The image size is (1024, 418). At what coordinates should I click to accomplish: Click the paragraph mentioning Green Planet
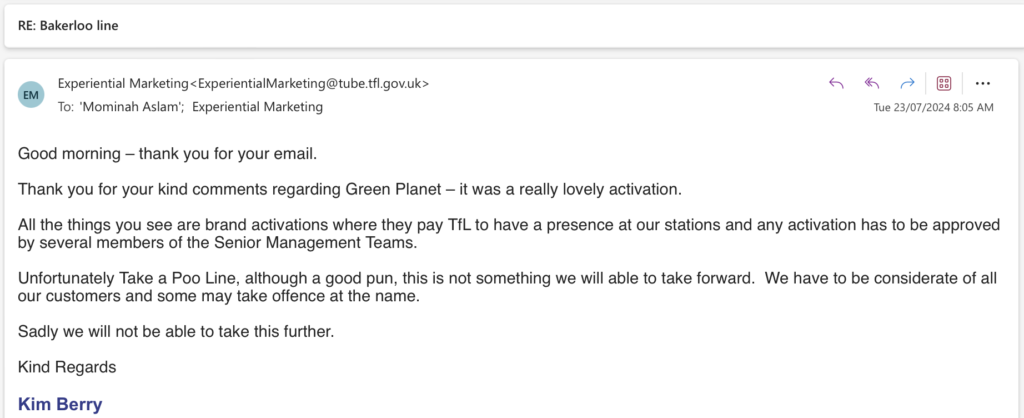pos(349,189)
